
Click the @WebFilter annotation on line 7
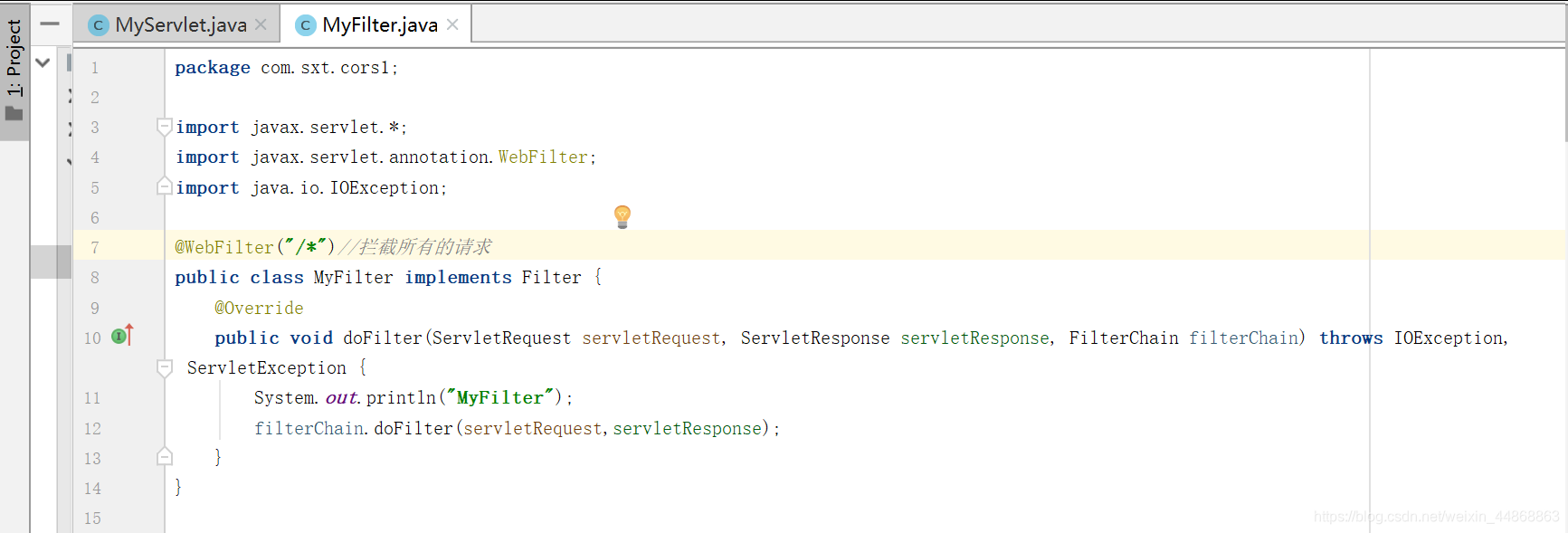pyautogui.click(x=224, y=247)
